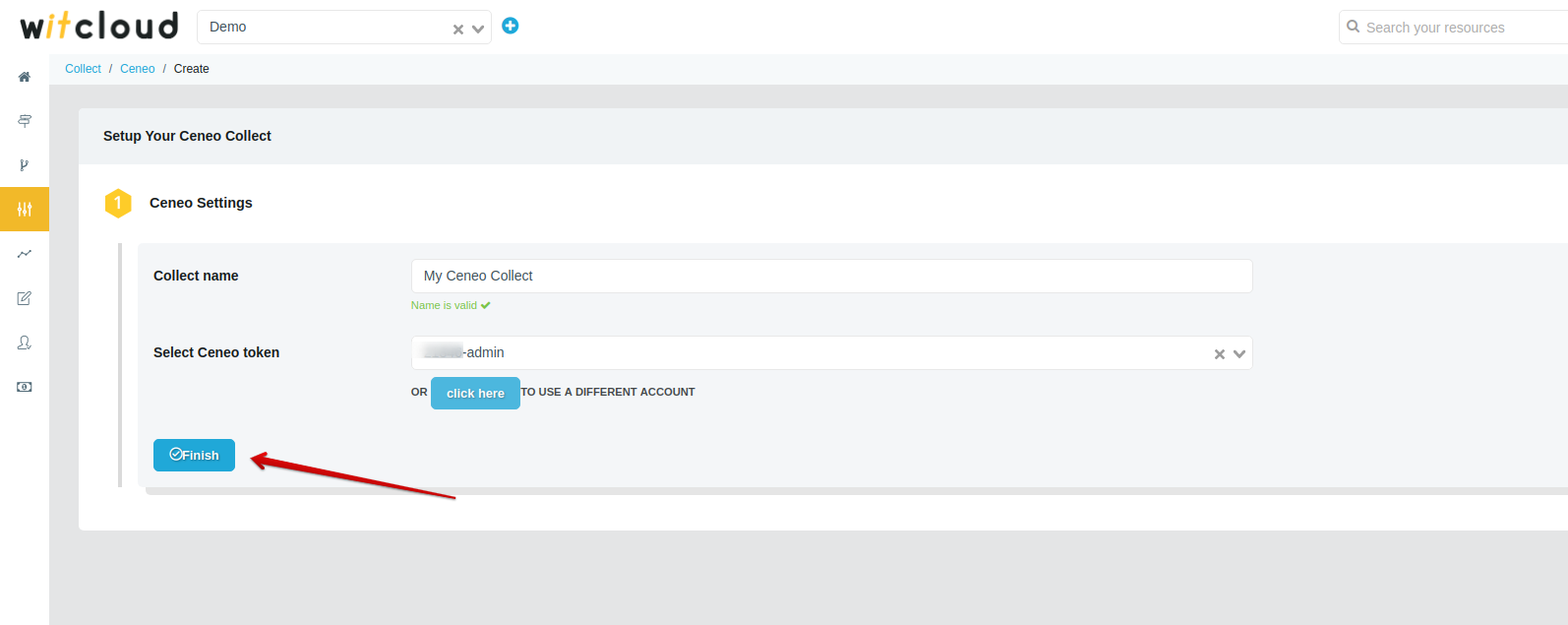
Task: Click the Search your resources field
Action: (x=1454, y=28)
